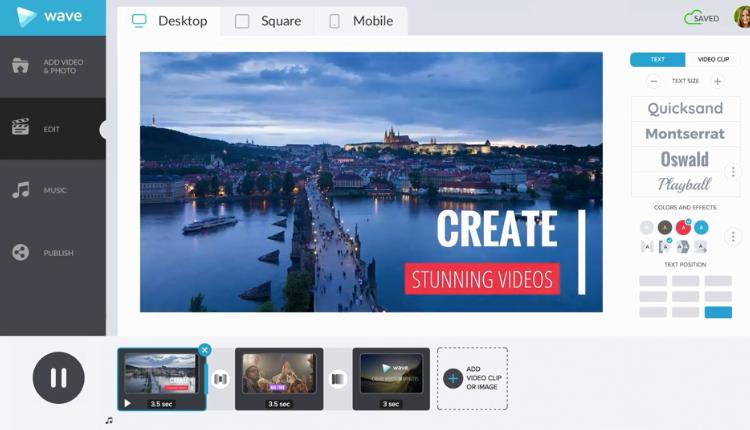Decrease text size with minus button

click(654, 81)
